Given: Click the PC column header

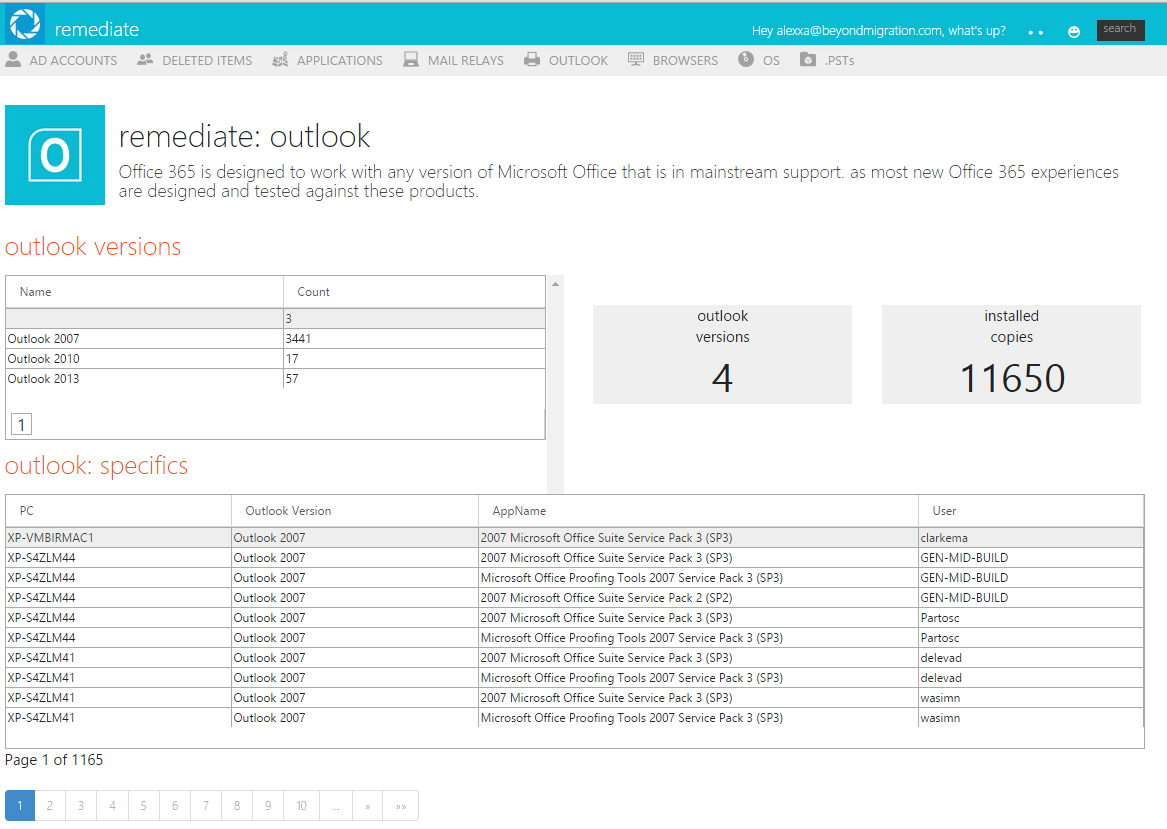Looking at the screenshot, I should tap(118, 510).
